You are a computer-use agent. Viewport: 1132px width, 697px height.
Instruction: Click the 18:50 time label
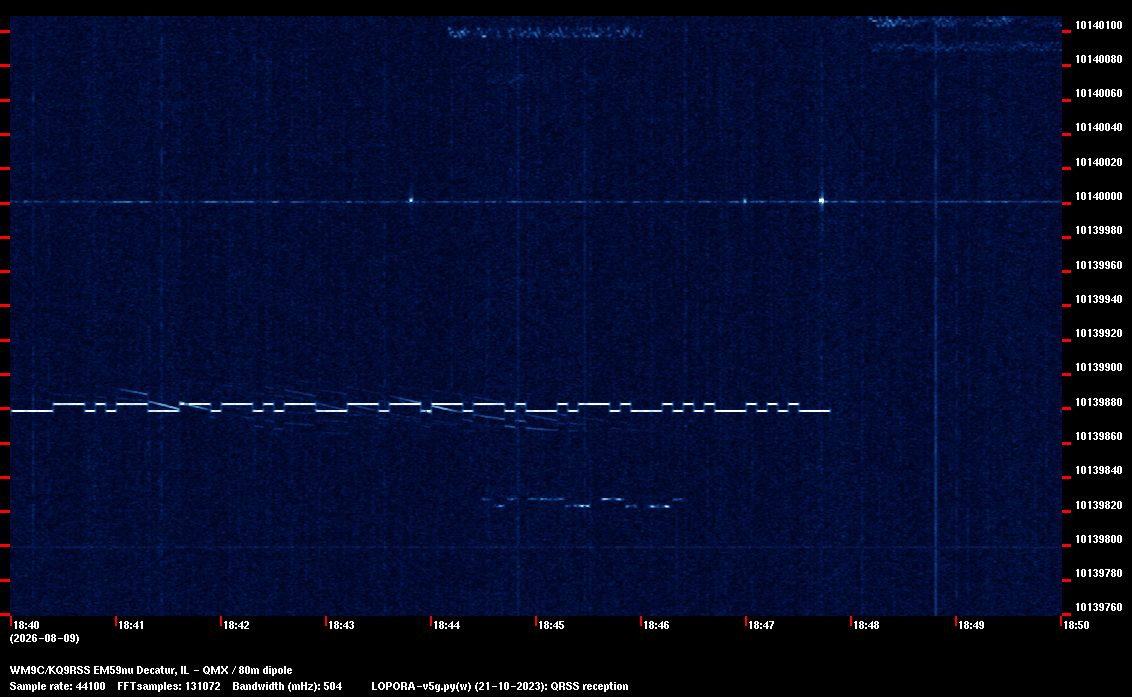click(x=1076, y=625)
